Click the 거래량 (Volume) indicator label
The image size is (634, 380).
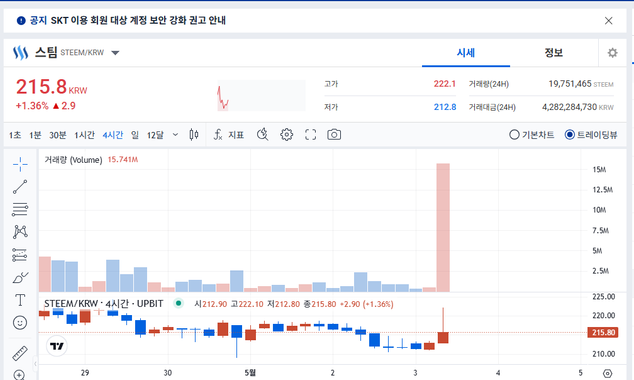point(73,160)
